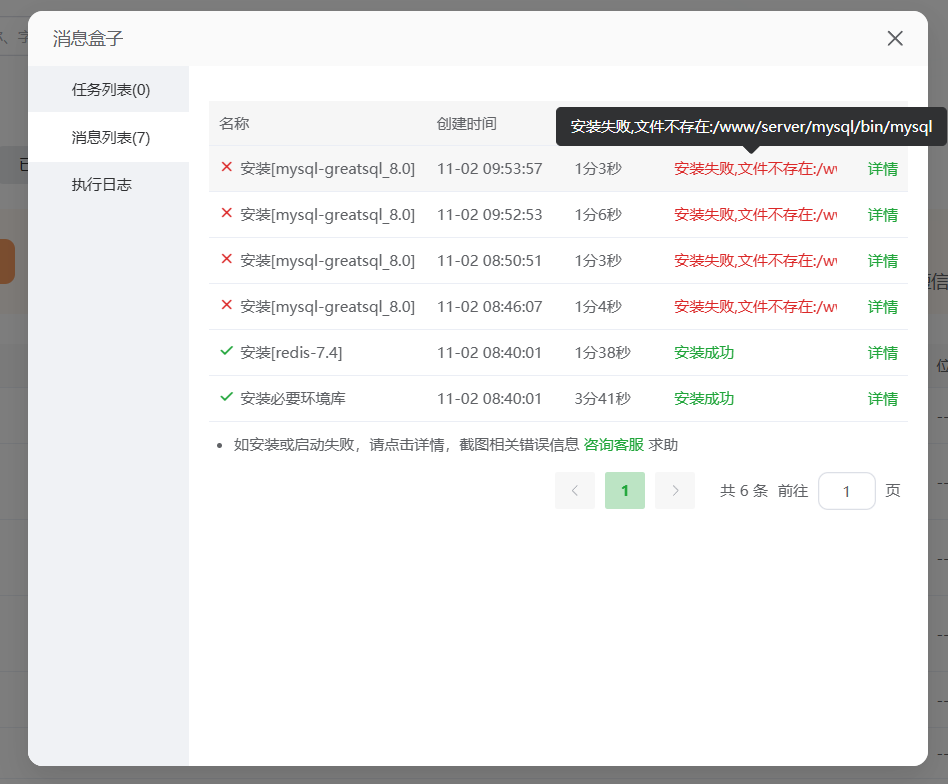Click red X icon for 09:52:53 mysql install
Viewport: 948px width, 784px height.
coord(226,214)
